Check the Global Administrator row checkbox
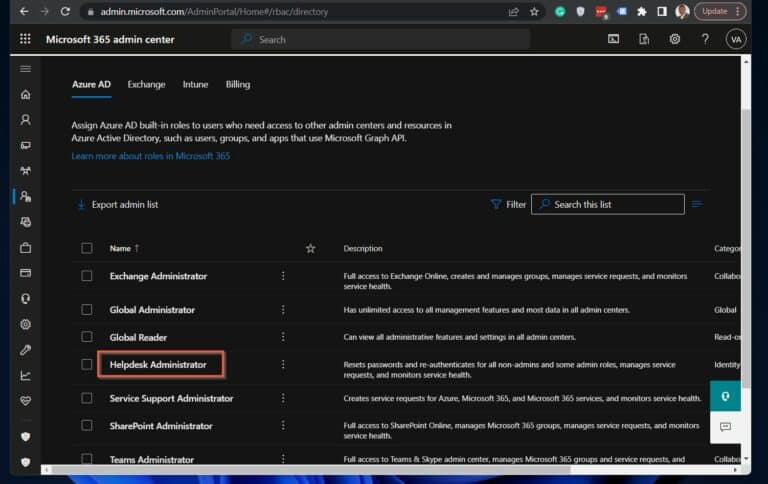This screenshot has width=768, height=484. tap(87, 310)
